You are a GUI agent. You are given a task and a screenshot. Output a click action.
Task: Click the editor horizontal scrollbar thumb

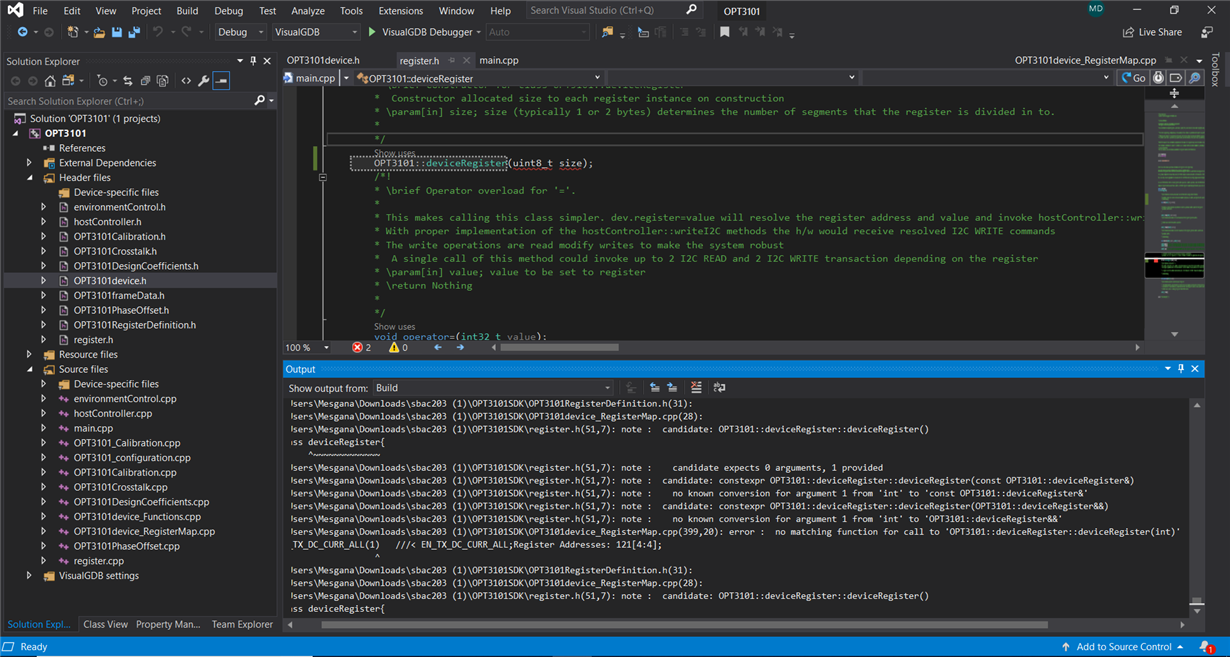click(x=559, y=348)
